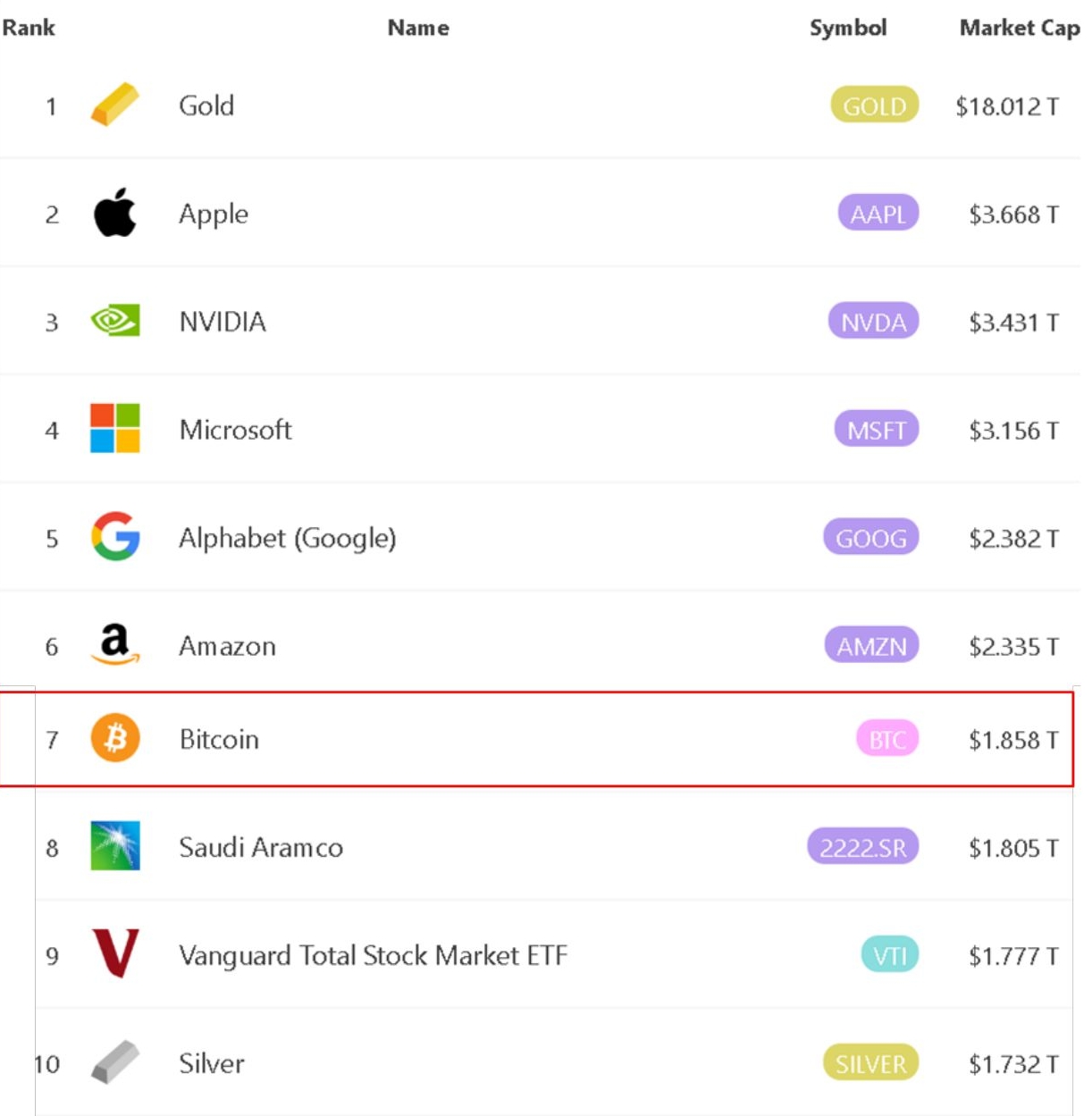Click the Amazon smile logo
The width and height of the screenshot is (1092, 1116).
click(x=115, y=644)
